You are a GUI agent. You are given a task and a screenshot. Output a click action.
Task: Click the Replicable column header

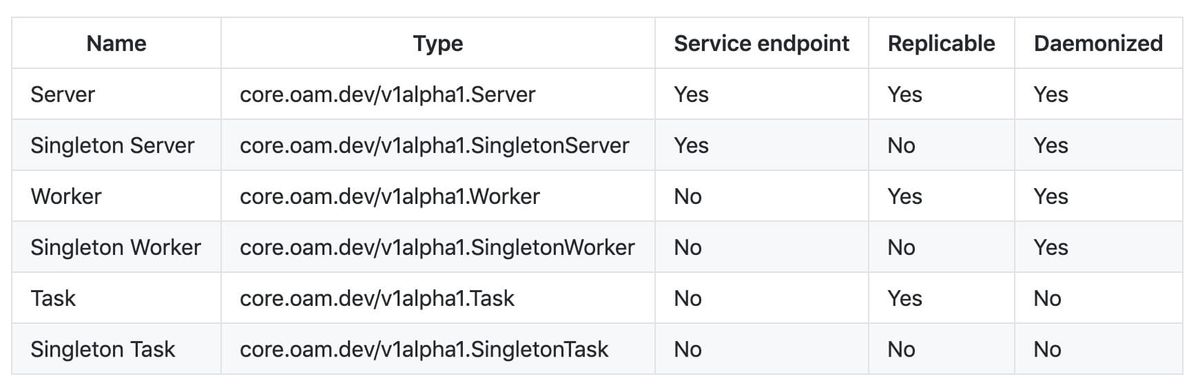pos(942,44)
